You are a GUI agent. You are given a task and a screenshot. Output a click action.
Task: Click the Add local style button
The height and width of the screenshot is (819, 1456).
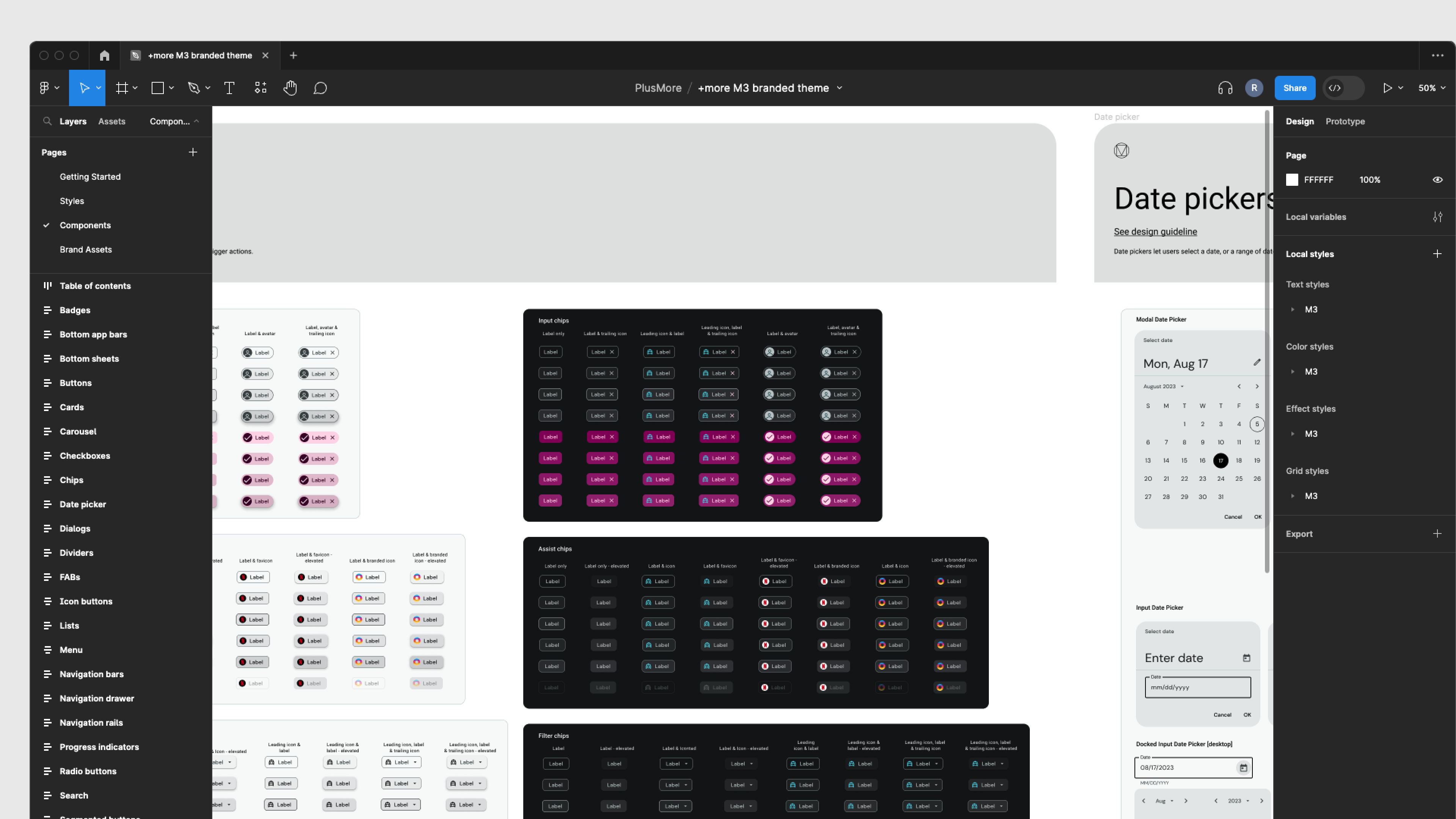point(1438,253)
